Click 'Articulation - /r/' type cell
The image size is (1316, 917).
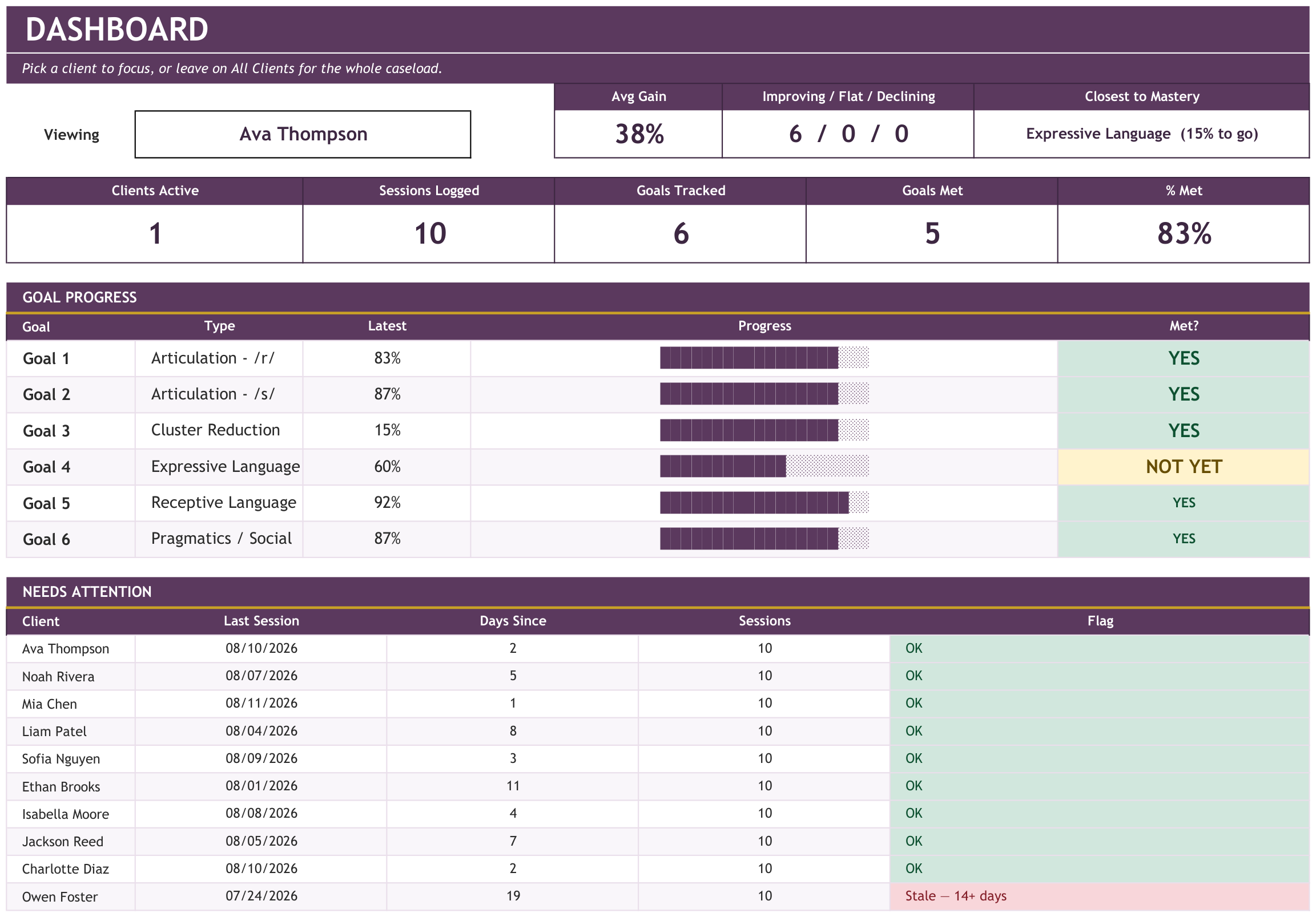219,358
